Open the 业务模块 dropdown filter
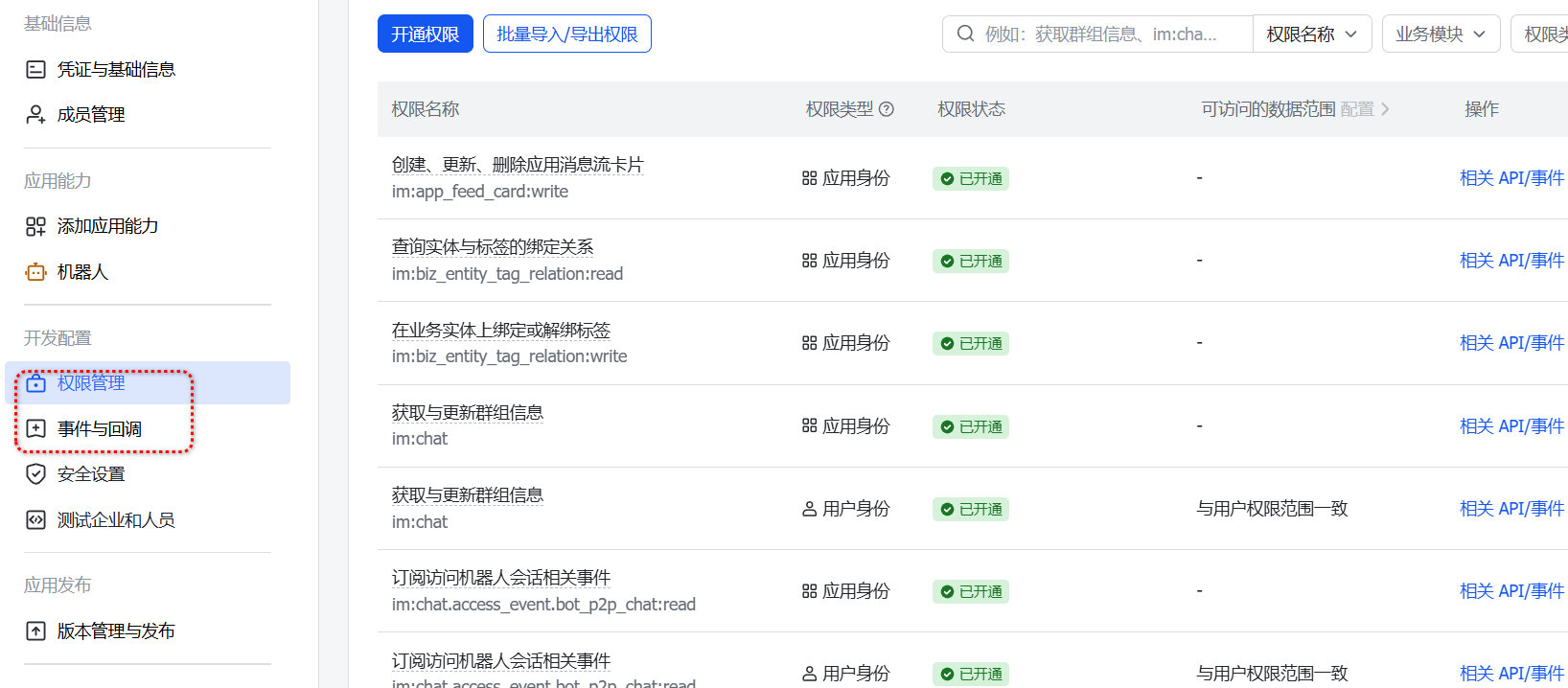Image resolution: width=1568 pixels, height=688 pixels. coord(1440,34)
